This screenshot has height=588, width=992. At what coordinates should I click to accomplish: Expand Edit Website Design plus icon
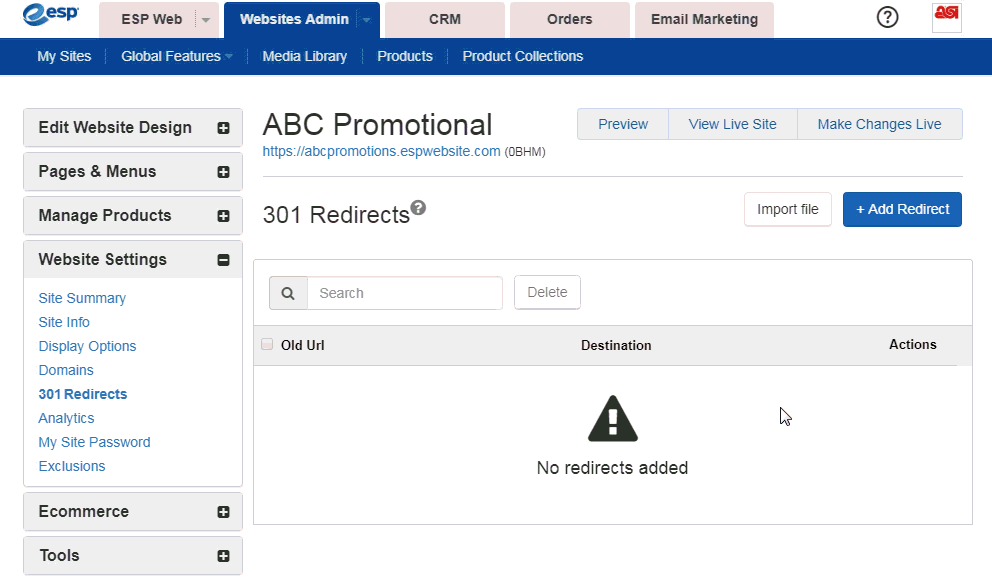tap(223, 128)
